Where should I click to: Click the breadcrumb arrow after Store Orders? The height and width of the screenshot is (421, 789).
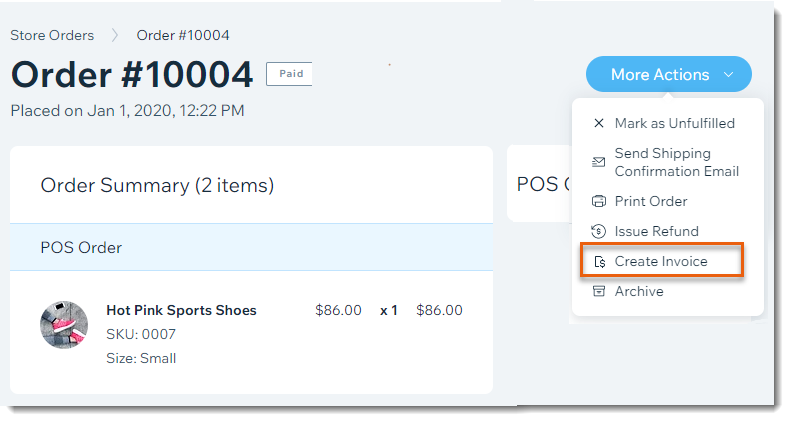point(115,35)
